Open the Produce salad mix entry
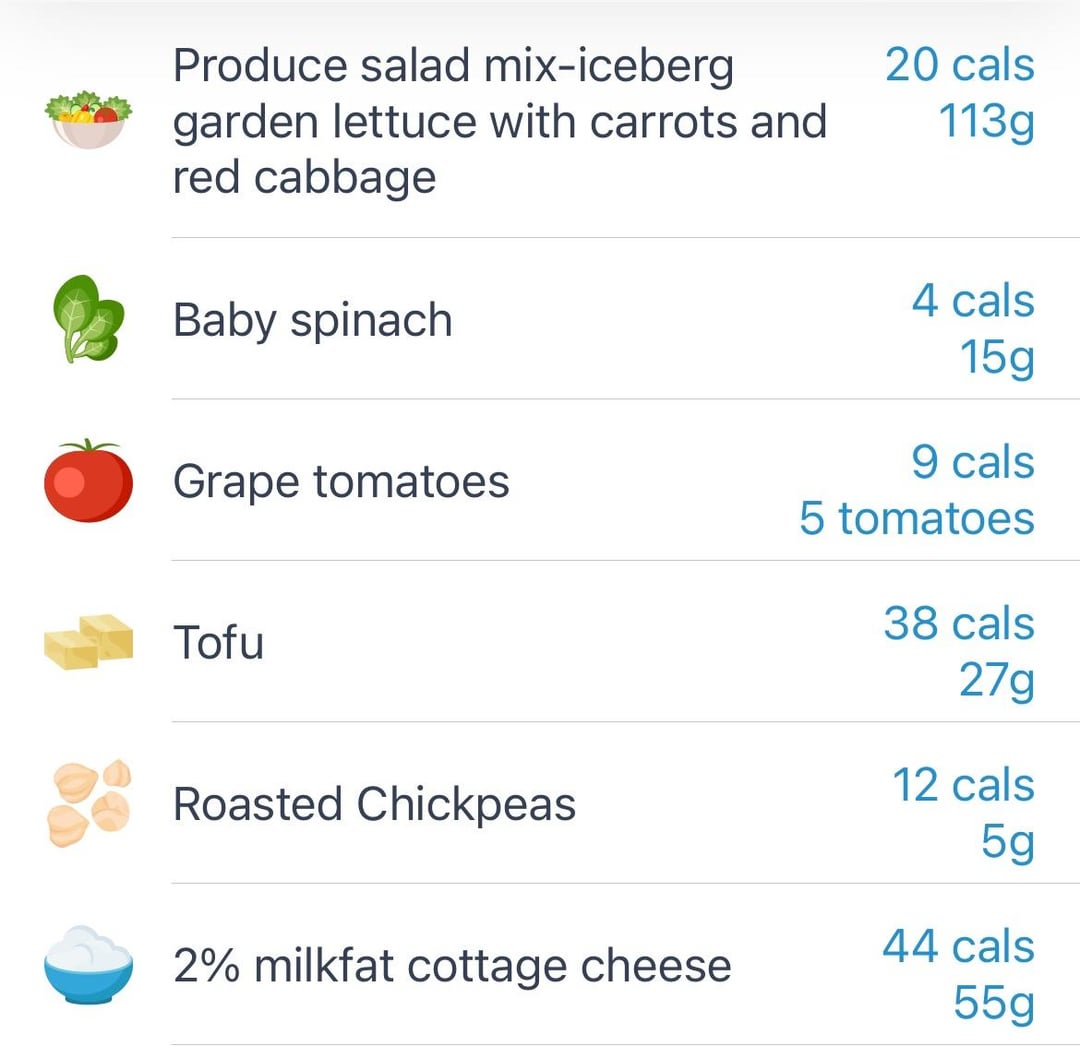The image size is (1080, 1046). [499, 121]
